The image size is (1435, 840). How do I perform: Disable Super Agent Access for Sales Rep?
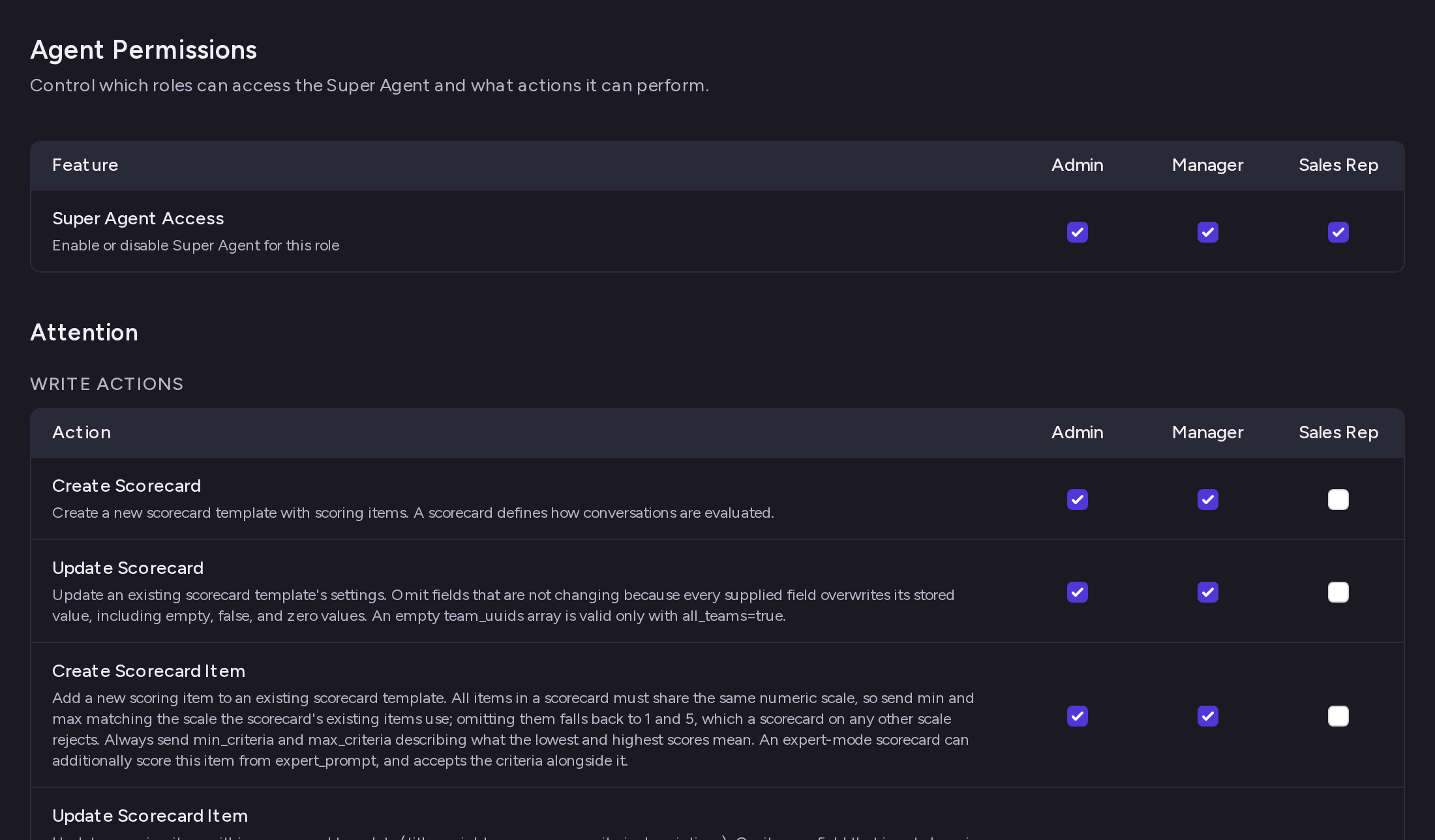pos(1338,232)
